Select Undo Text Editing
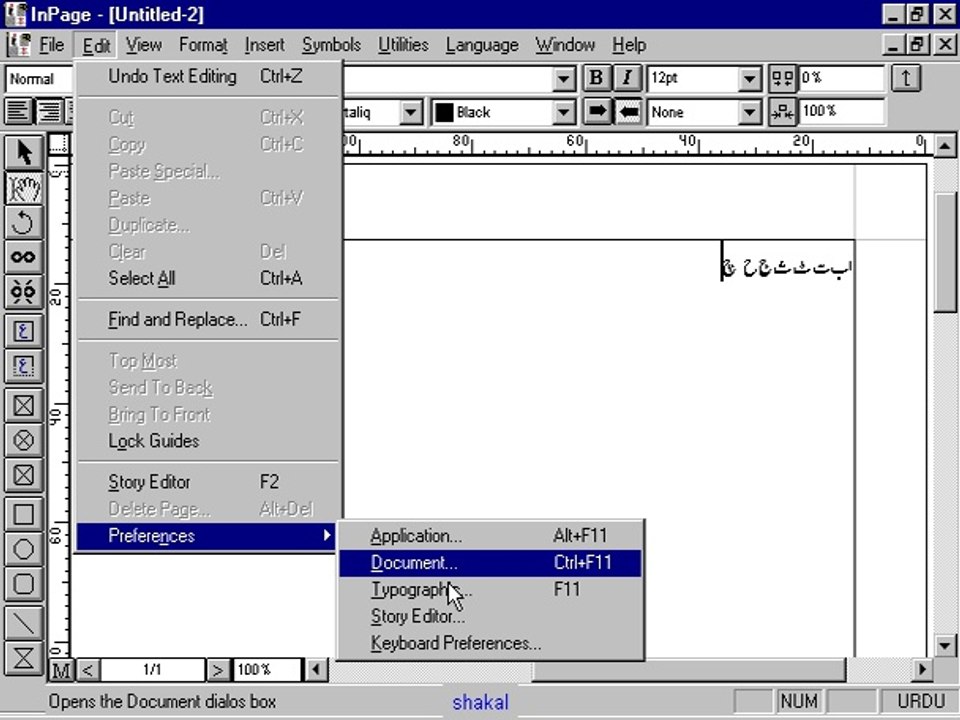The width and height of the screenshot is (960, 720). coord(208,77)
